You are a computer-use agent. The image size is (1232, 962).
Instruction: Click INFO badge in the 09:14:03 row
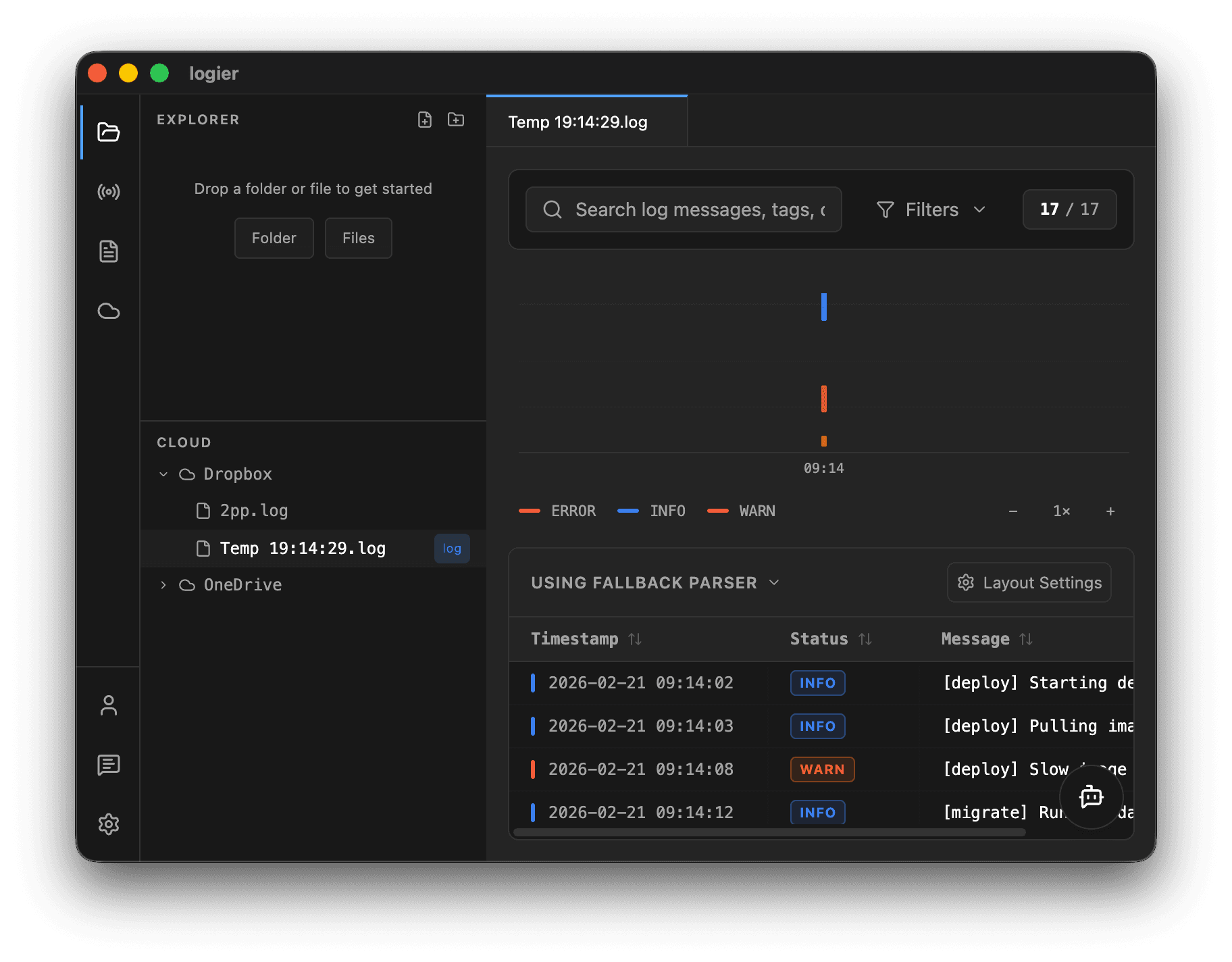[817, 726]
